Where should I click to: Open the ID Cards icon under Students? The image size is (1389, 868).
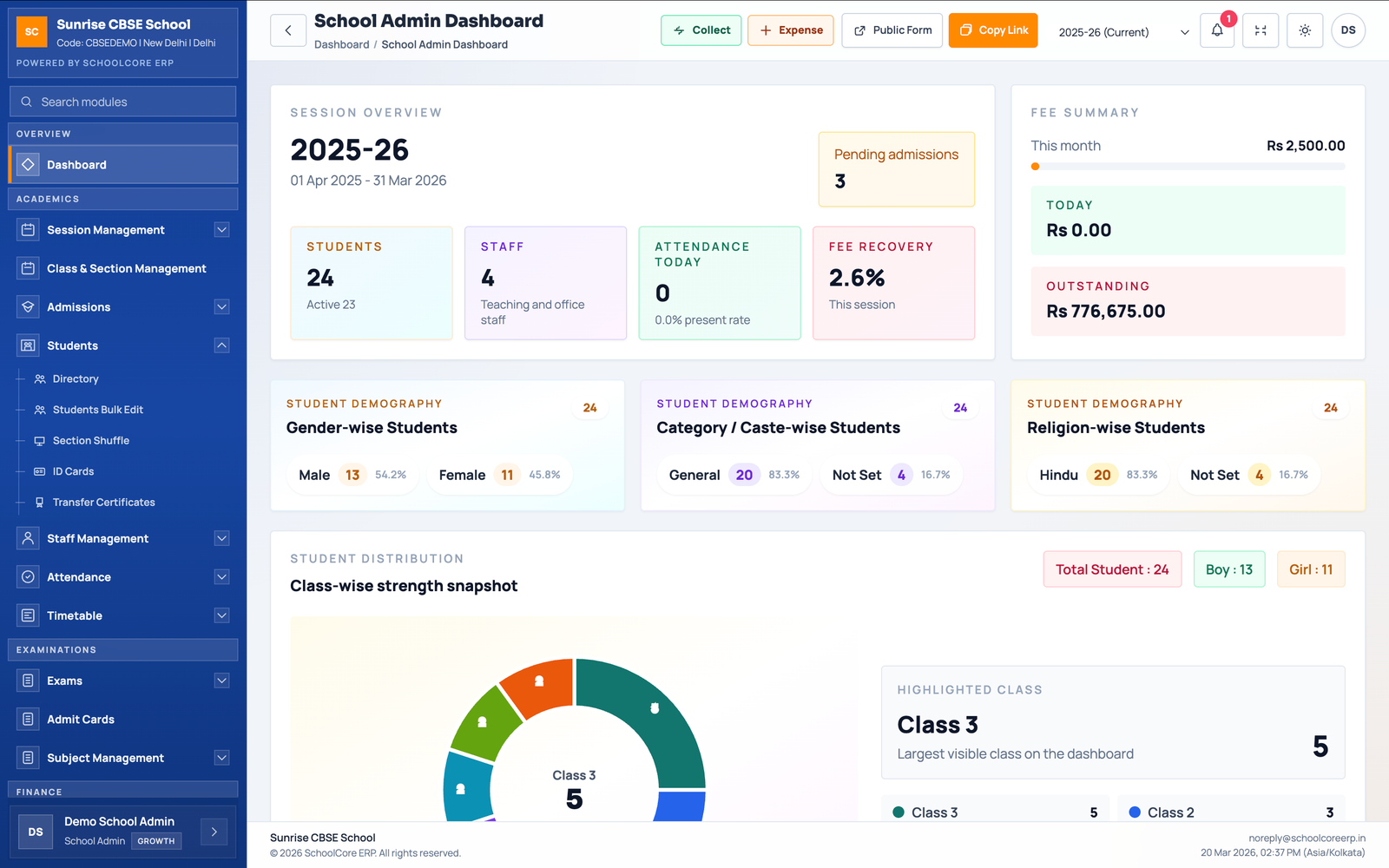click(x=39, y=470)
